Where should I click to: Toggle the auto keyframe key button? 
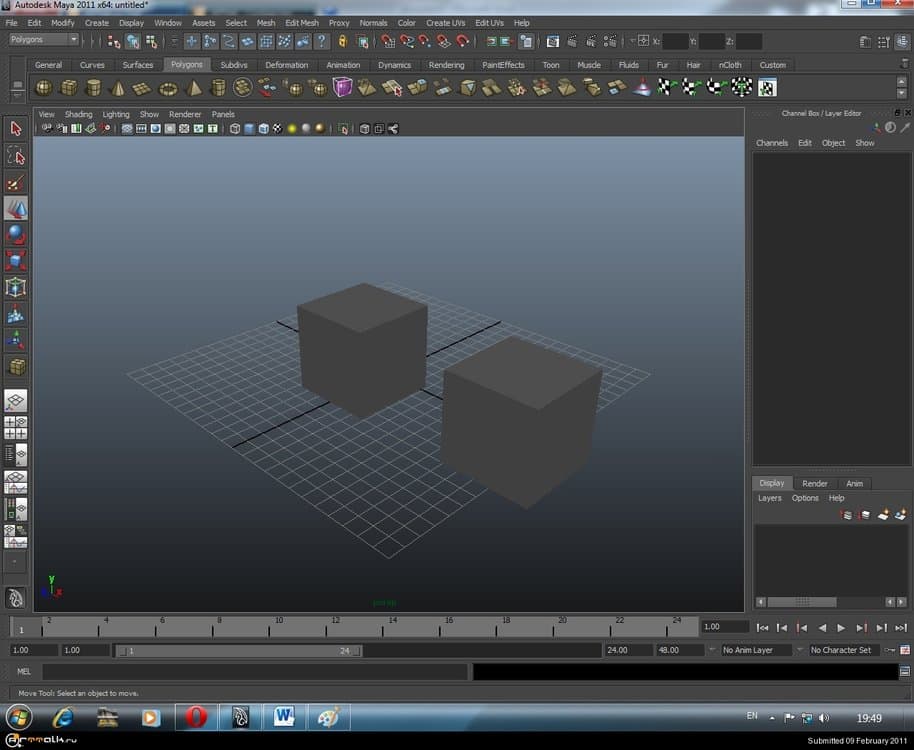point(890,650)
